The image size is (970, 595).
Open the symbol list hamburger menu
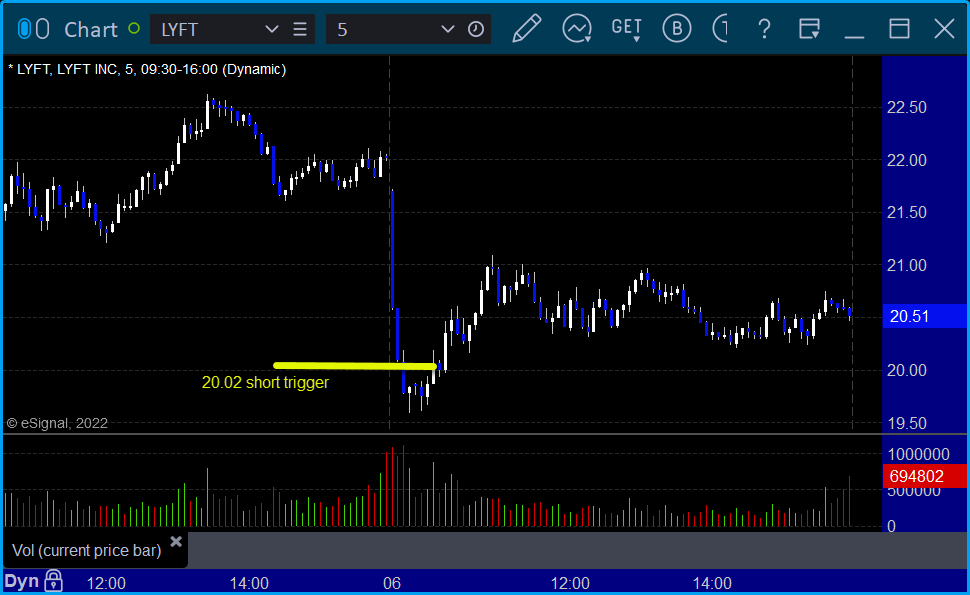click(300, 29)
